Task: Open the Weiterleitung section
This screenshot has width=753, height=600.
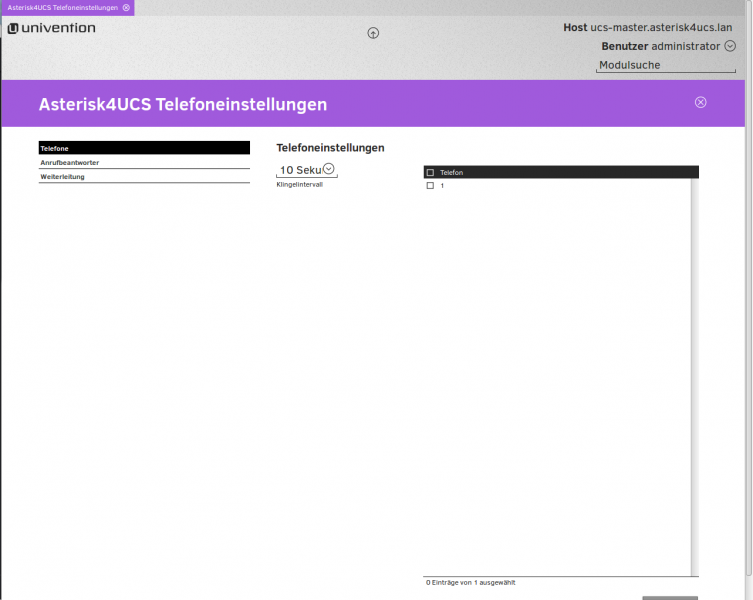Action: (x=144, y=177)
